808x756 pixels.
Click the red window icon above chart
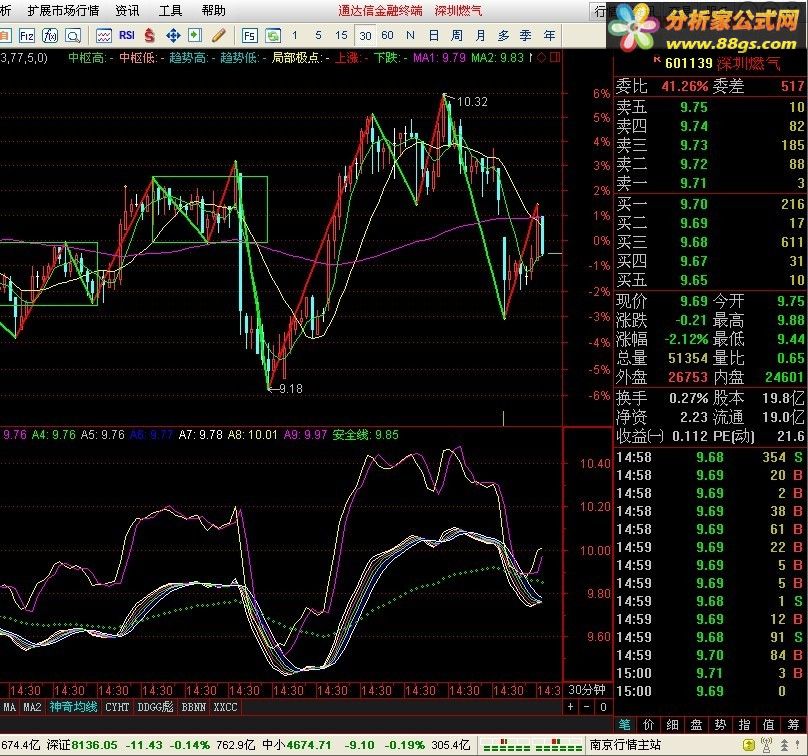pyautogui.click(x=555, y=57)
